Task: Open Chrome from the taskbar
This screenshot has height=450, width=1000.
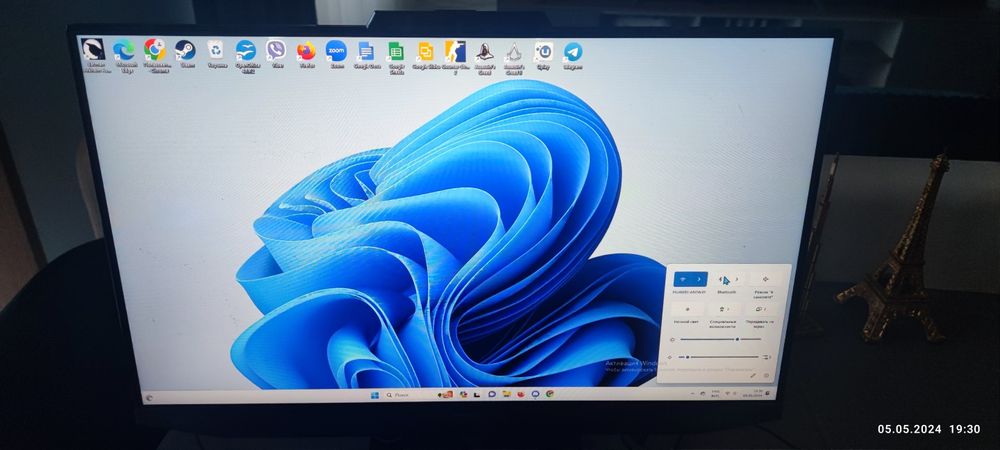Action: pos(549,394)
